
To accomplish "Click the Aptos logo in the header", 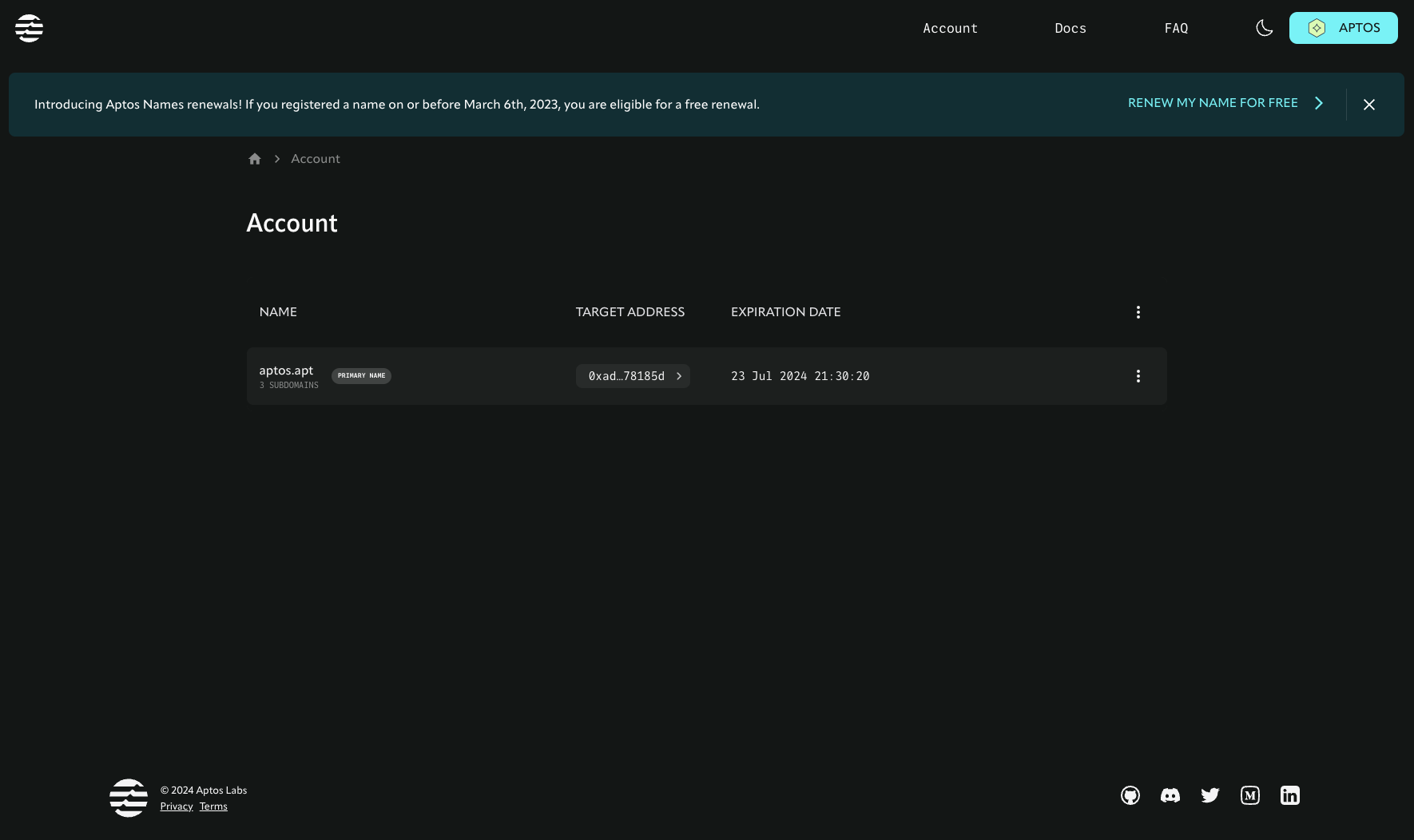I will tap(29, 28).
